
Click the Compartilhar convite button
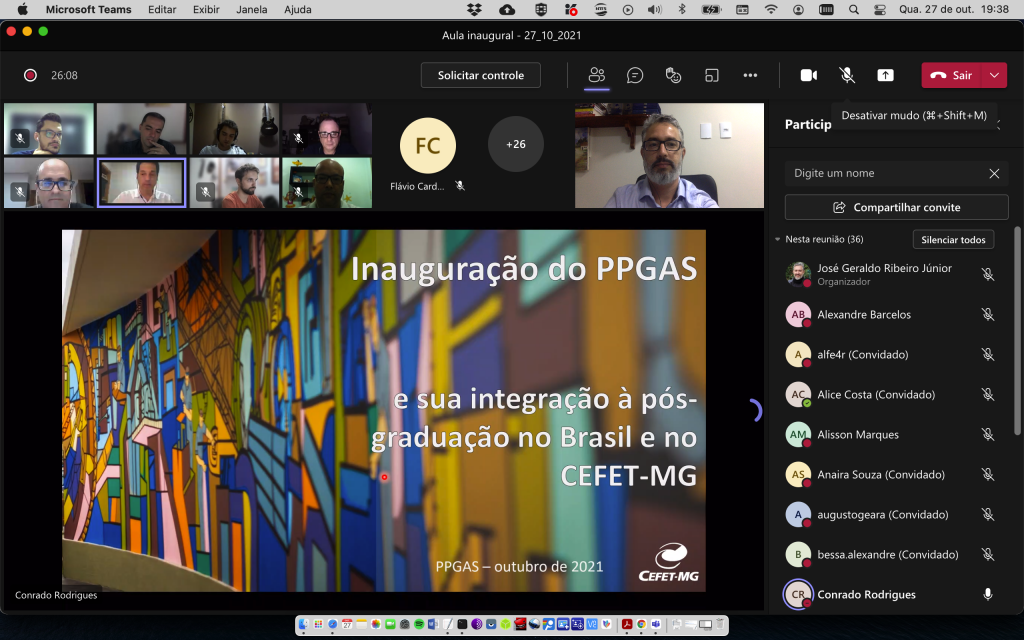897,207
